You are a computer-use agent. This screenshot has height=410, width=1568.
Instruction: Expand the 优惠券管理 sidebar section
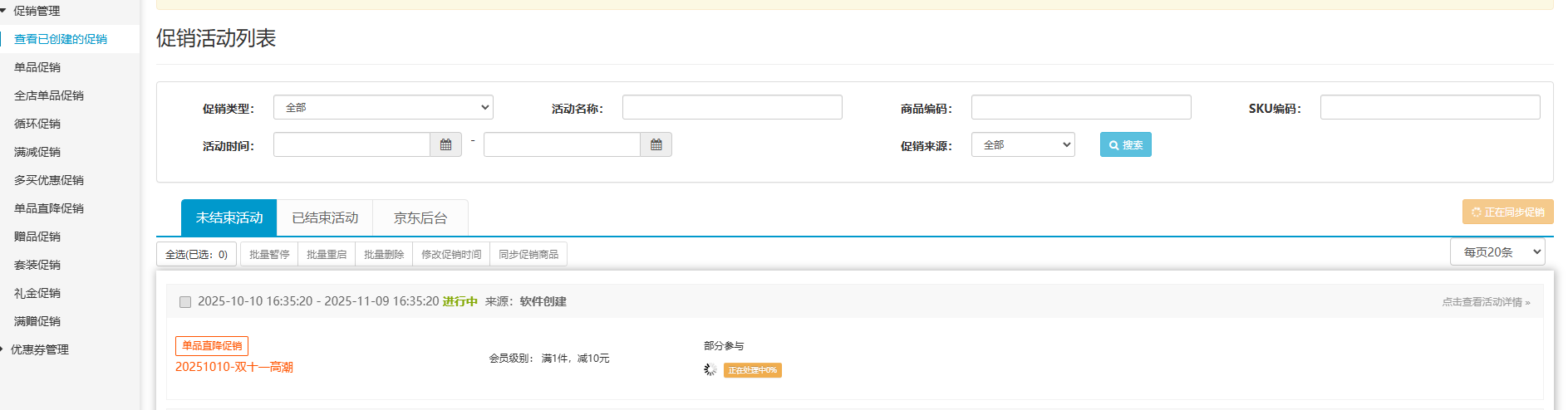[x=39, y=349]
